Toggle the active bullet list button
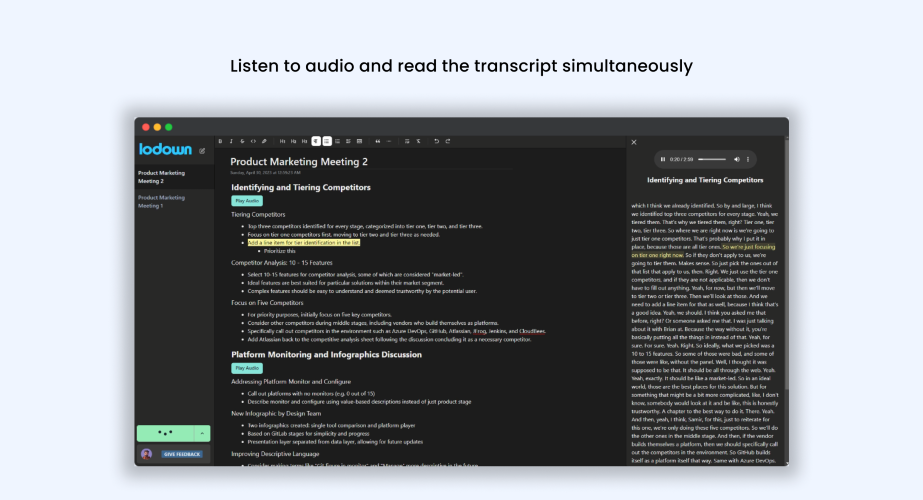This screenshot has height=500, width=923. [327, 141]
